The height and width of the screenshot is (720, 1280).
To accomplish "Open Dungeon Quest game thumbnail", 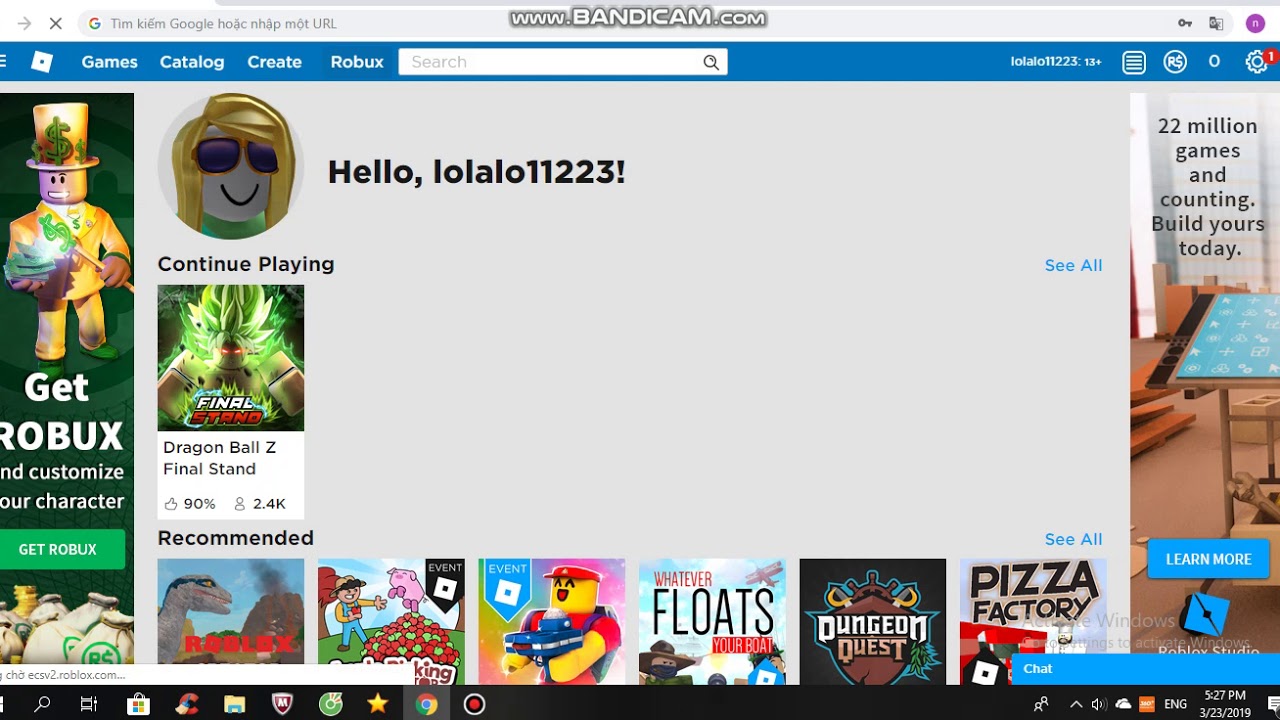I will point(873,621).
